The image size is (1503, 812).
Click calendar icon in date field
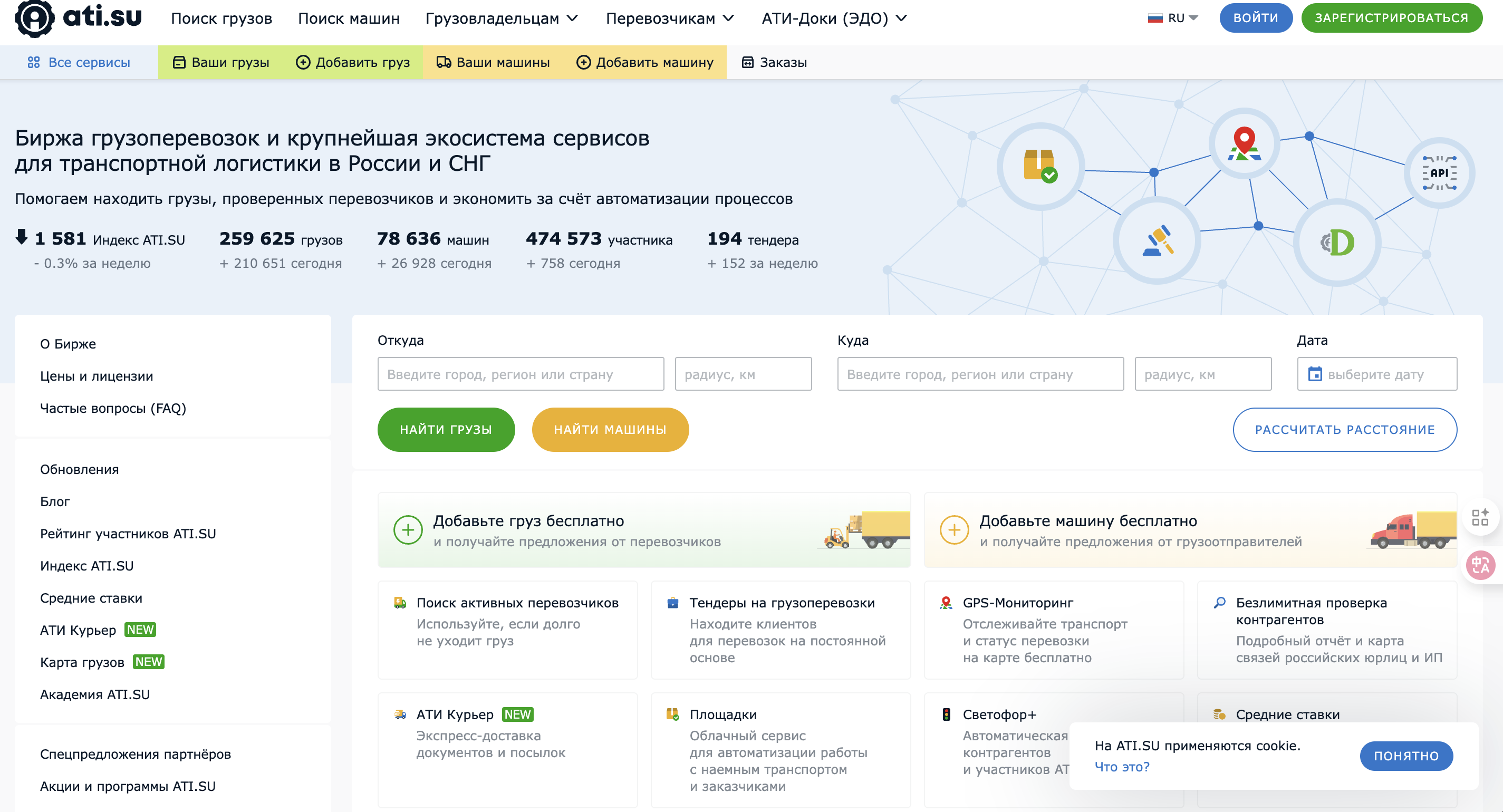[x=1315, y=374]
